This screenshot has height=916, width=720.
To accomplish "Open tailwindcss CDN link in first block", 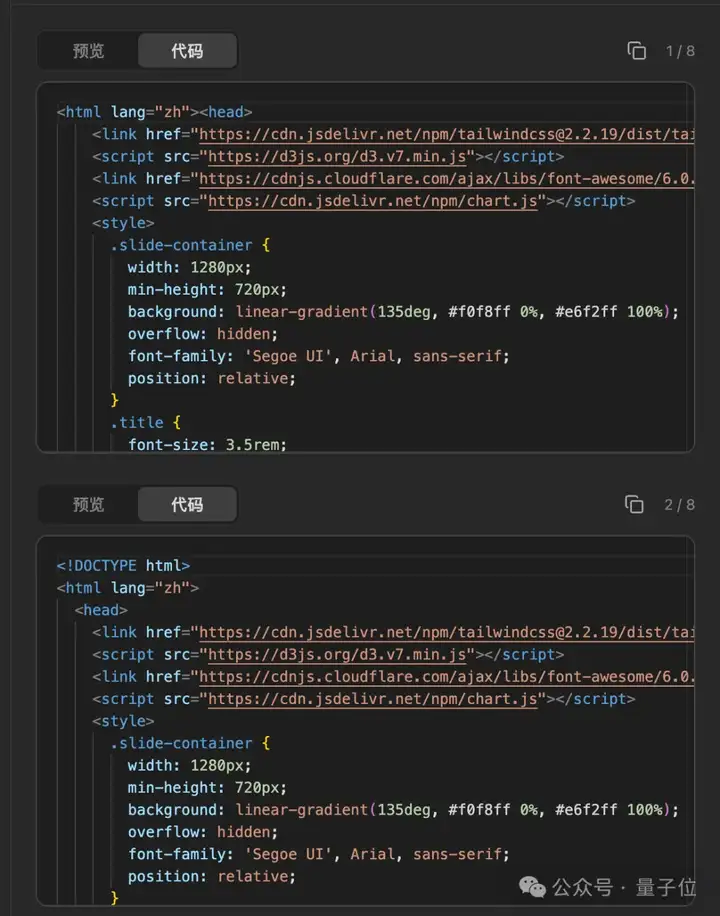I will click(x=445, y=134).
